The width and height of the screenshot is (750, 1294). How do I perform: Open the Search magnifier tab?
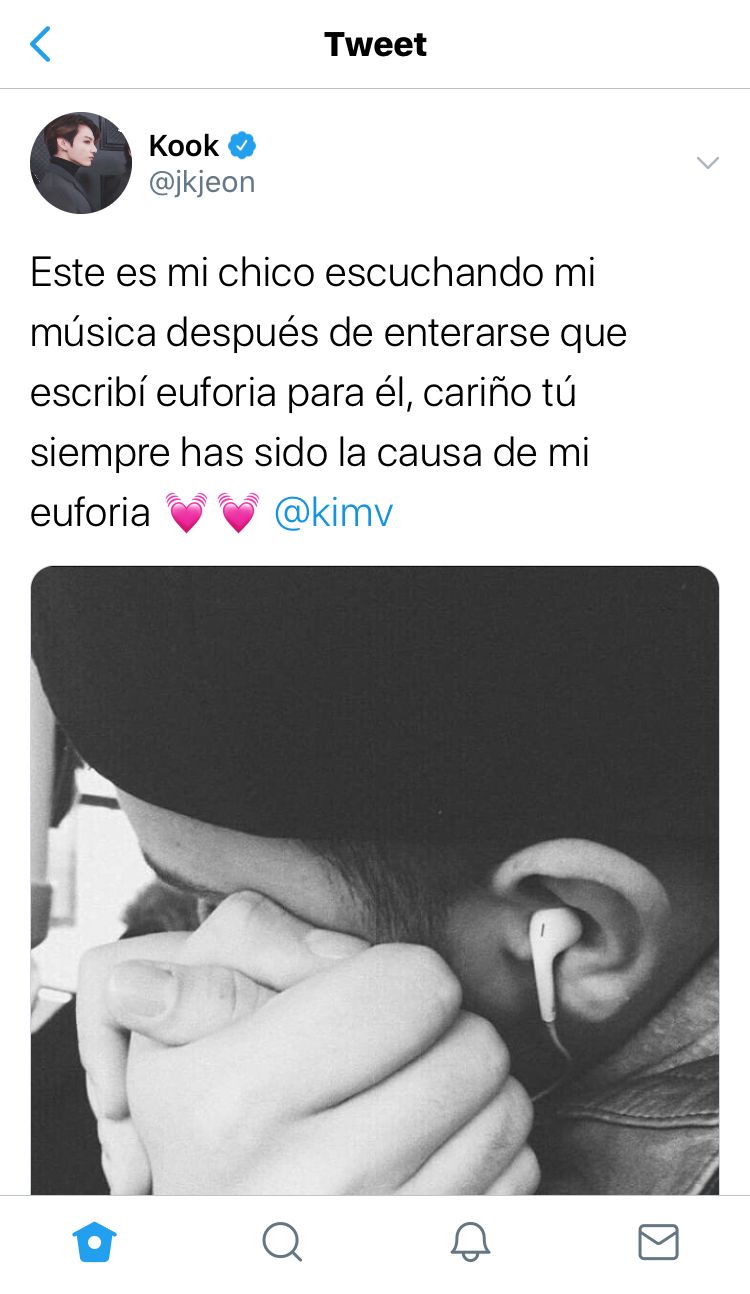click(282, 1243)
